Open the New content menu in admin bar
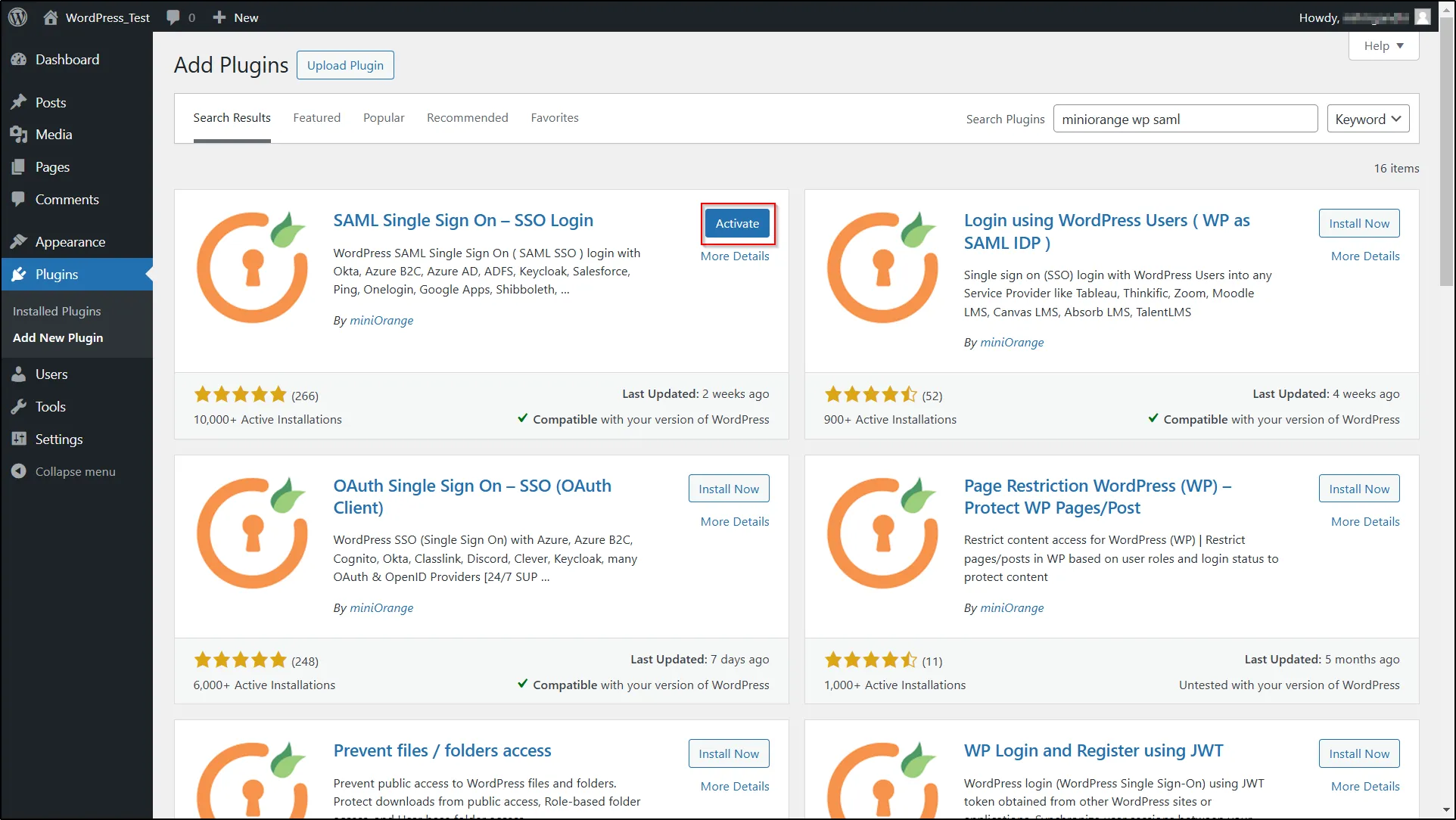Image resolution: width=1456 pixels, height=820 pixels. (235, 17)
